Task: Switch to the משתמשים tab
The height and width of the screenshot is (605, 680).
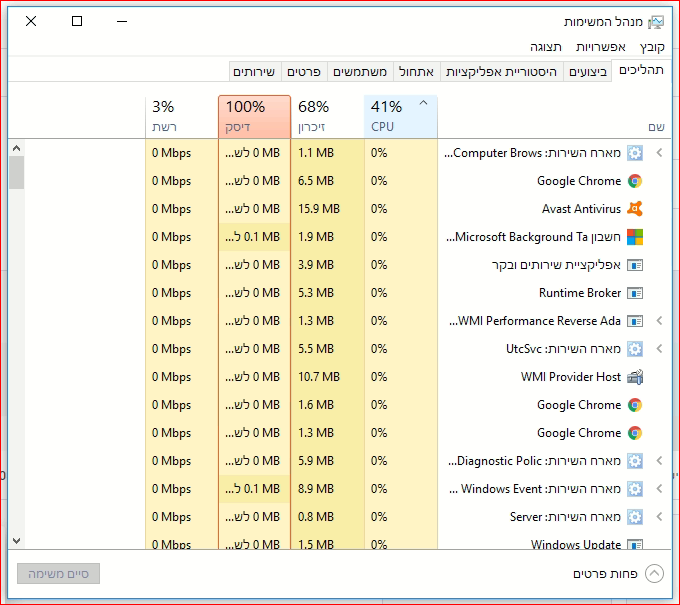Action: 360,72
